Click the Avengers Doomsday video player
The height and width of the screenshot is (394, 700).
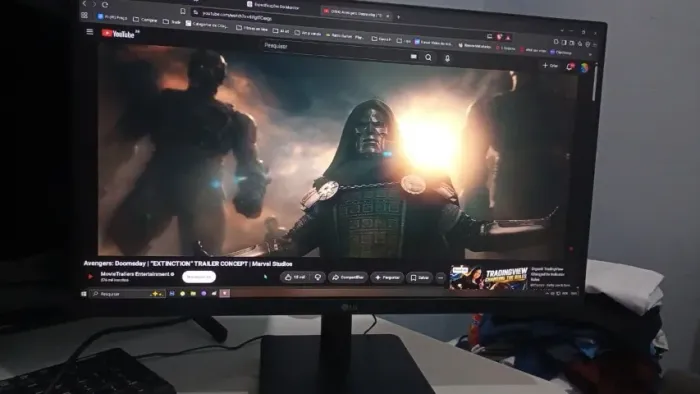click(x=335, y=152)
